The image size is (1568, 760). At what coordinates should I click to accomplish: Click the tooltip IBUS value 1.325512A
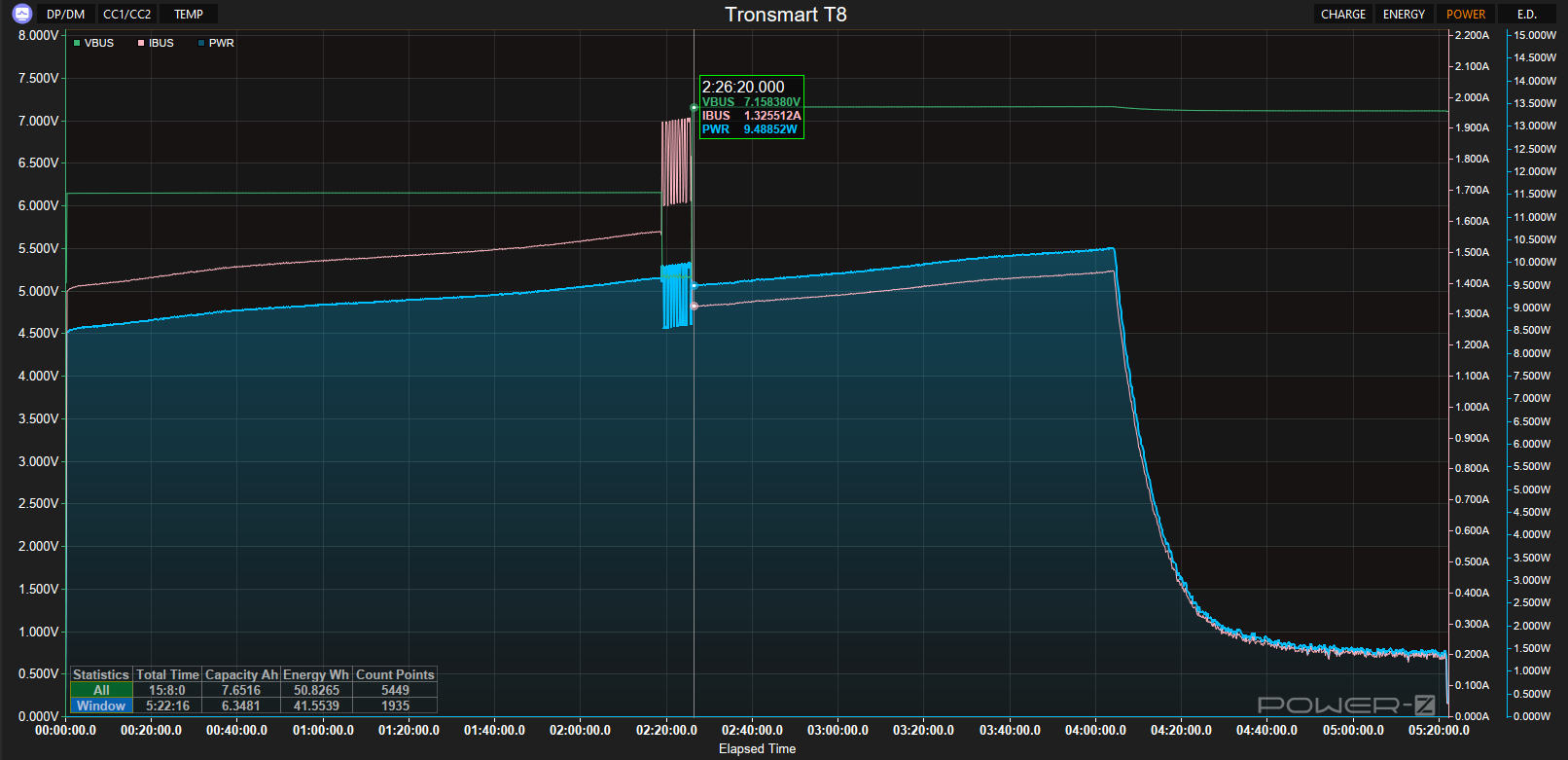(772, 116)
